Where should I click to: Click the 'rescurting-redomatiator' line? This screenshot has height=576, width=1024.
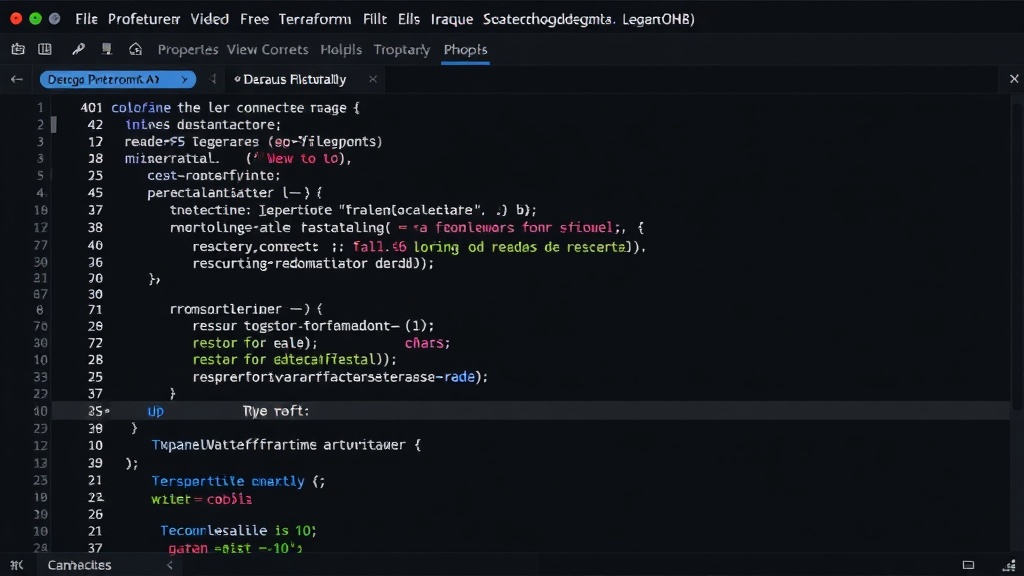tap(313, 263)
